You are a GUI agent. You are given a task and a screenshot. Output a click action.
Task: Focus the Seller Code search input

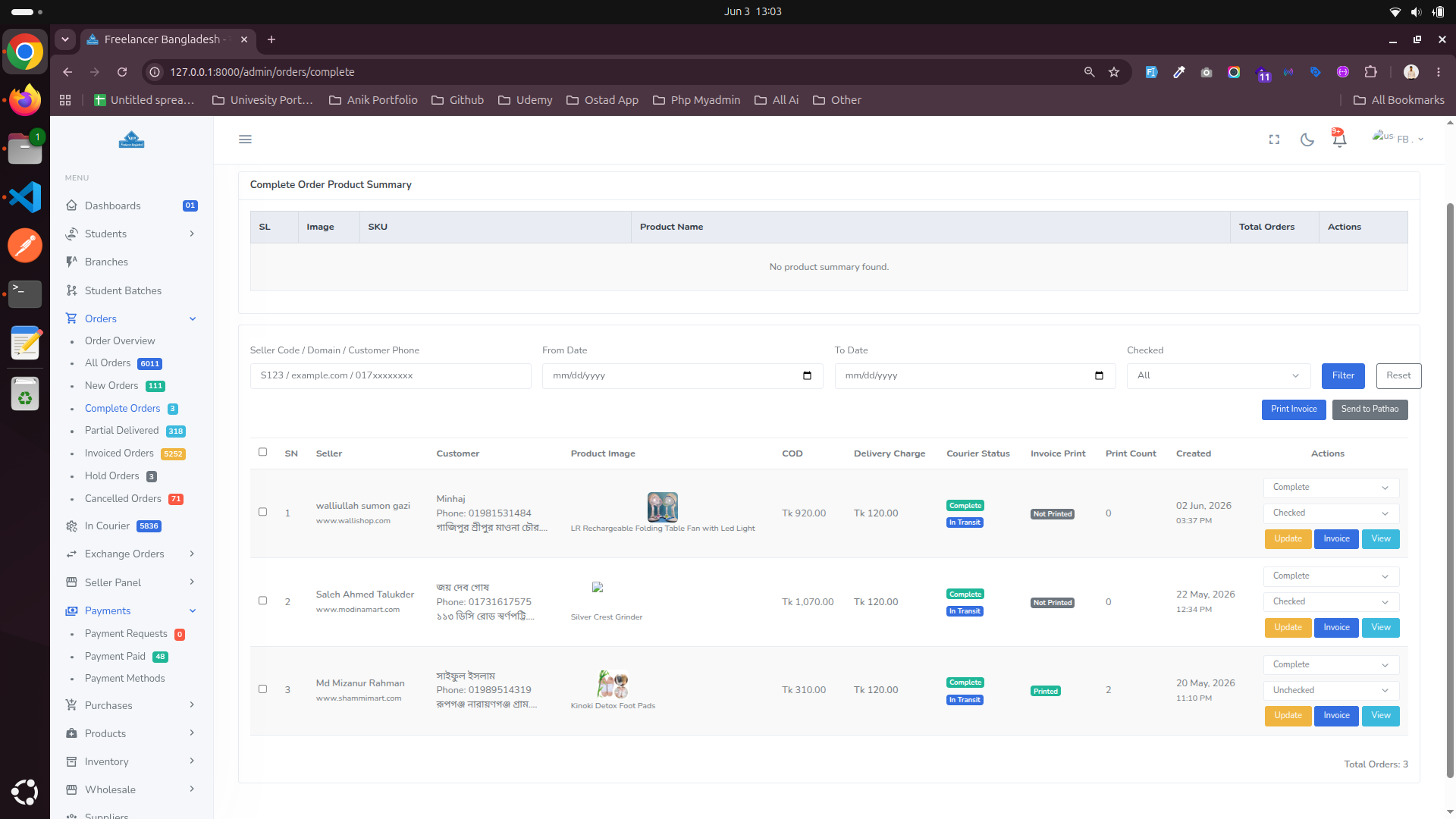click(391, 376)
